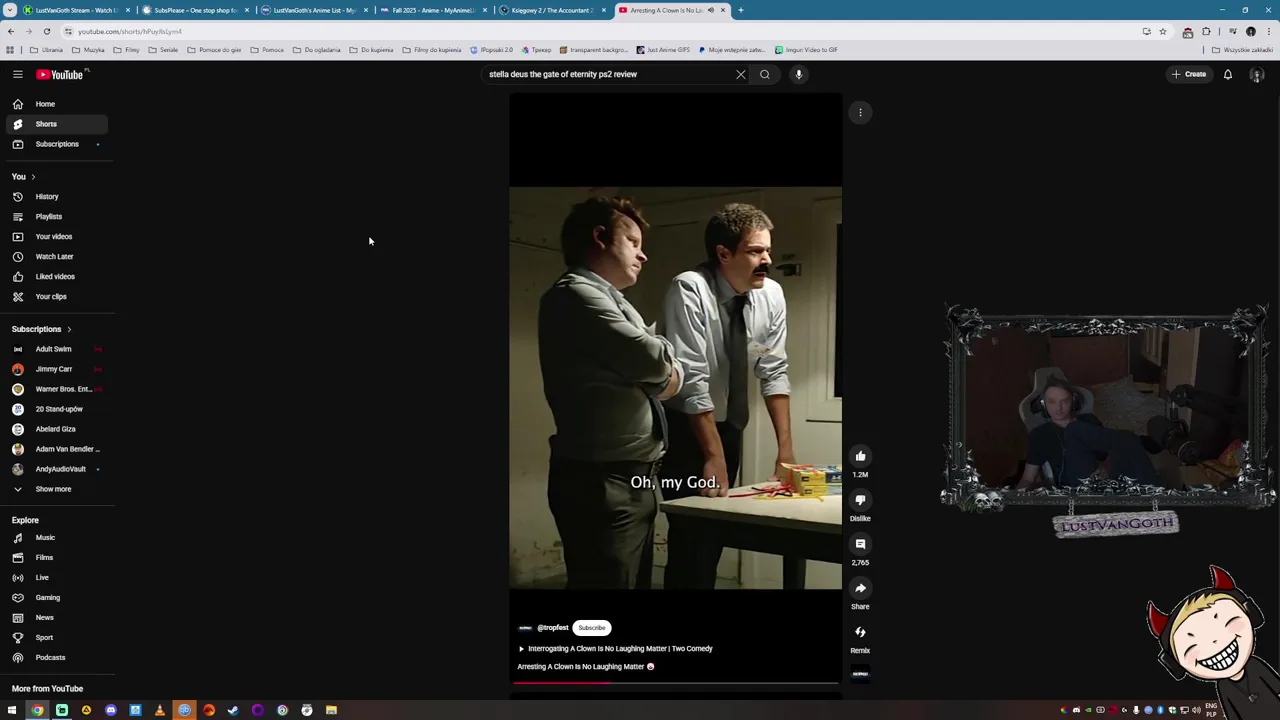This screenshot has width=1280, height=720.
Task: Open Liked videos list
Action: 56,276
